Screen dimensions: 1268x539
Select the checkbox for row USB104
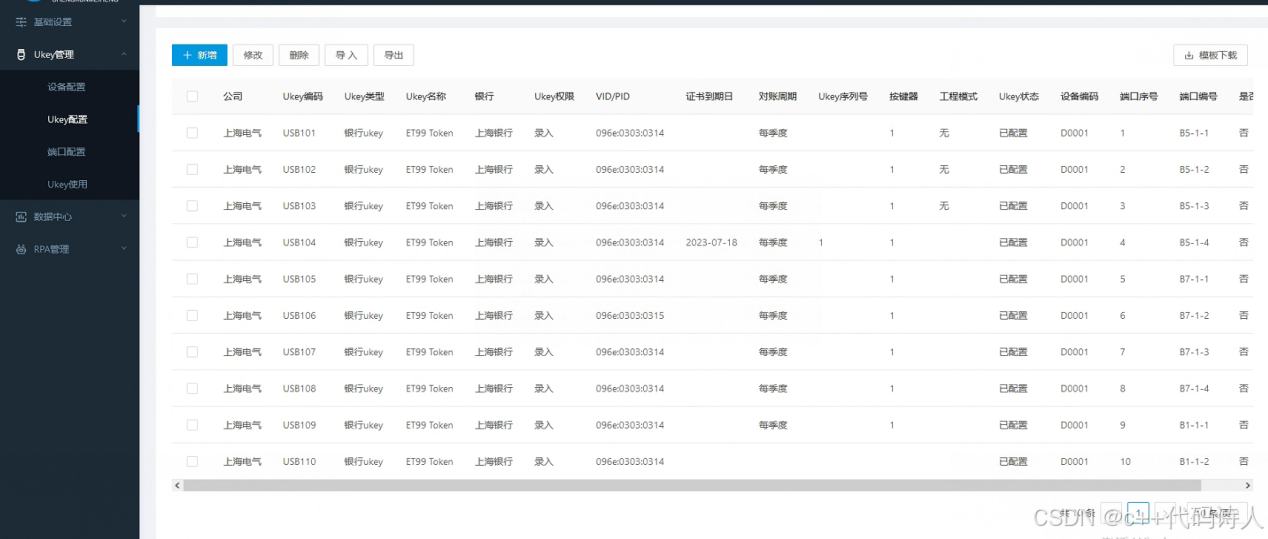192,243
